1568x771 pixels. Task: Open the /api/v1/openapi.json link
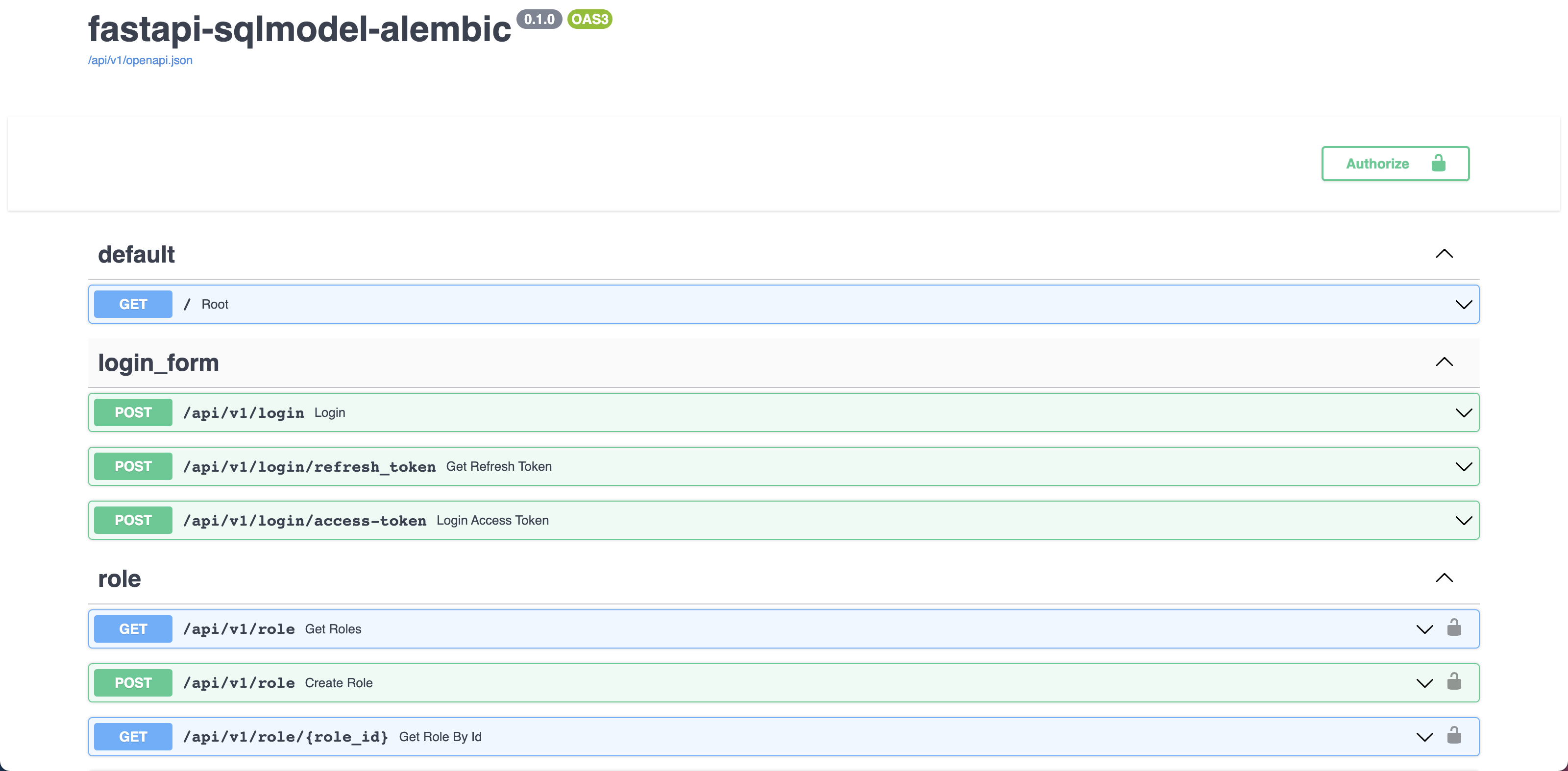point(140,60)
